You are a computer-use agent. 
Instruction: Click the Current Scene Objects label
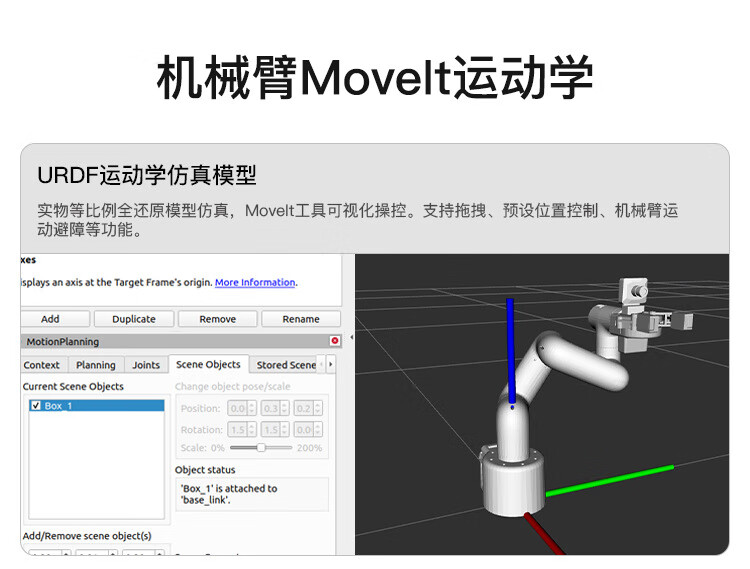(73, 386)
